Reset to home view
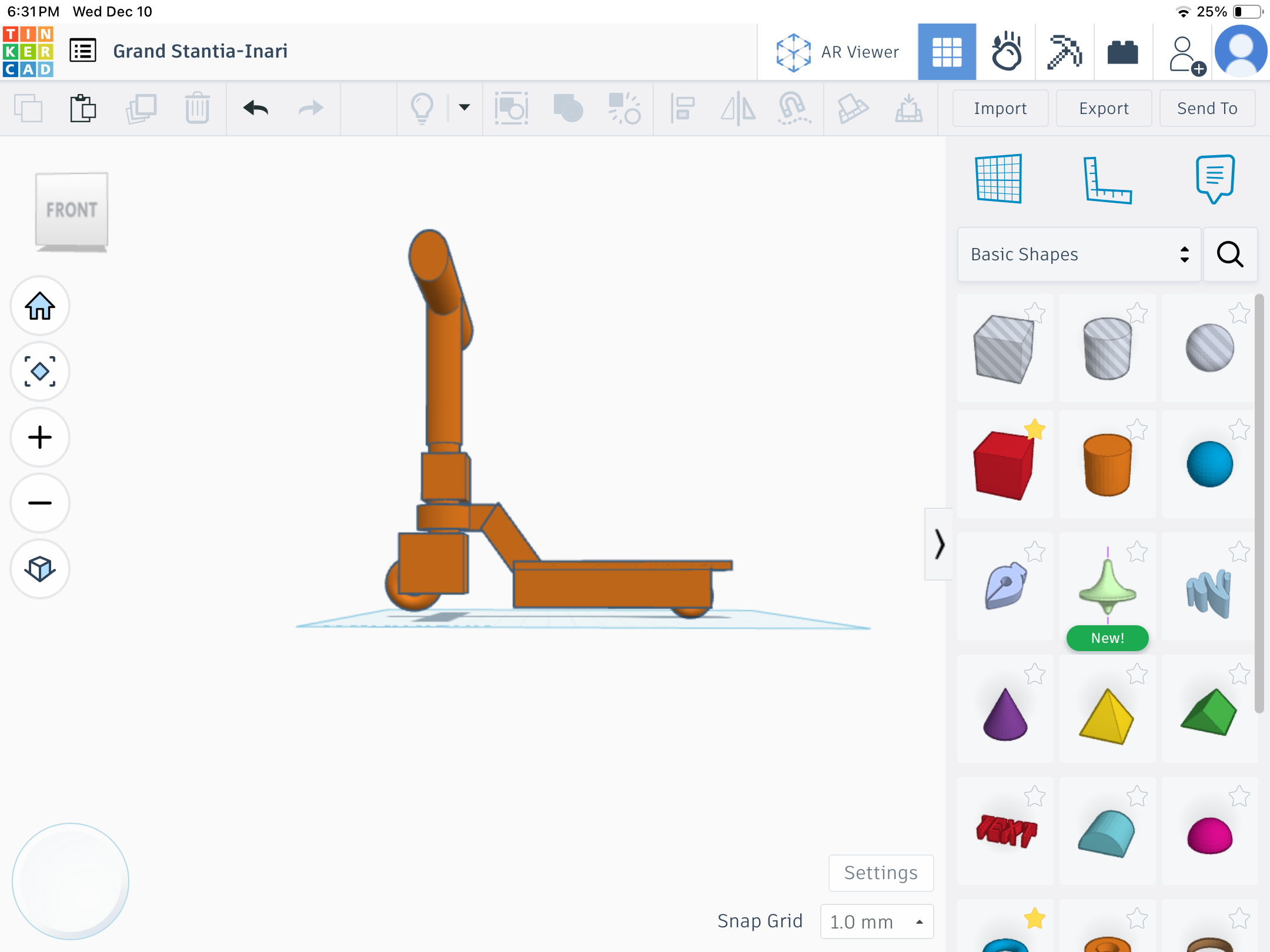Viewport: 1270px width, 952px height. coord(40,306)
